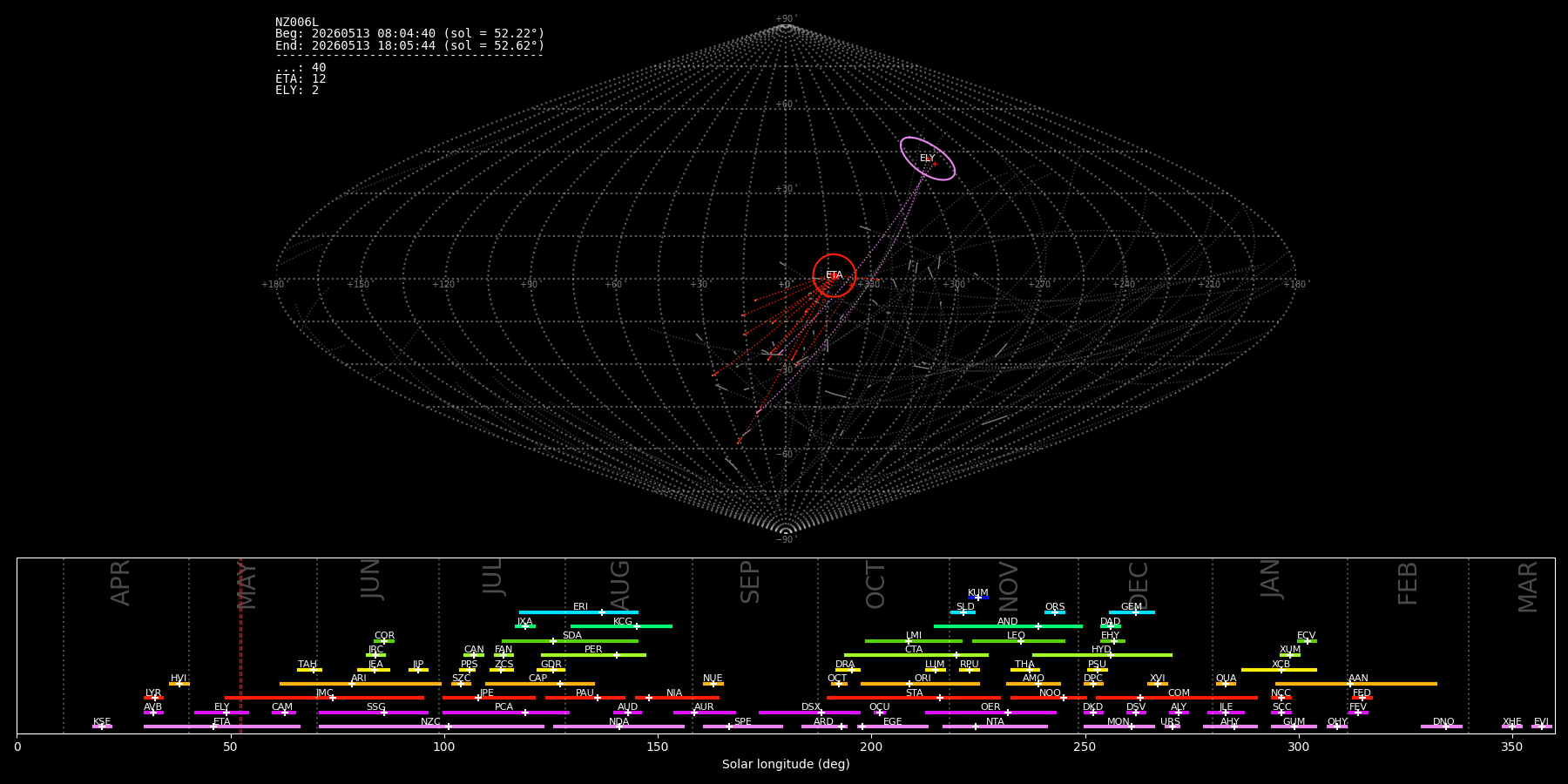Viewport: 1568px width, 784px height.
Task: Click the ETA radiant circle on sky map
Action: coord(835,275)
